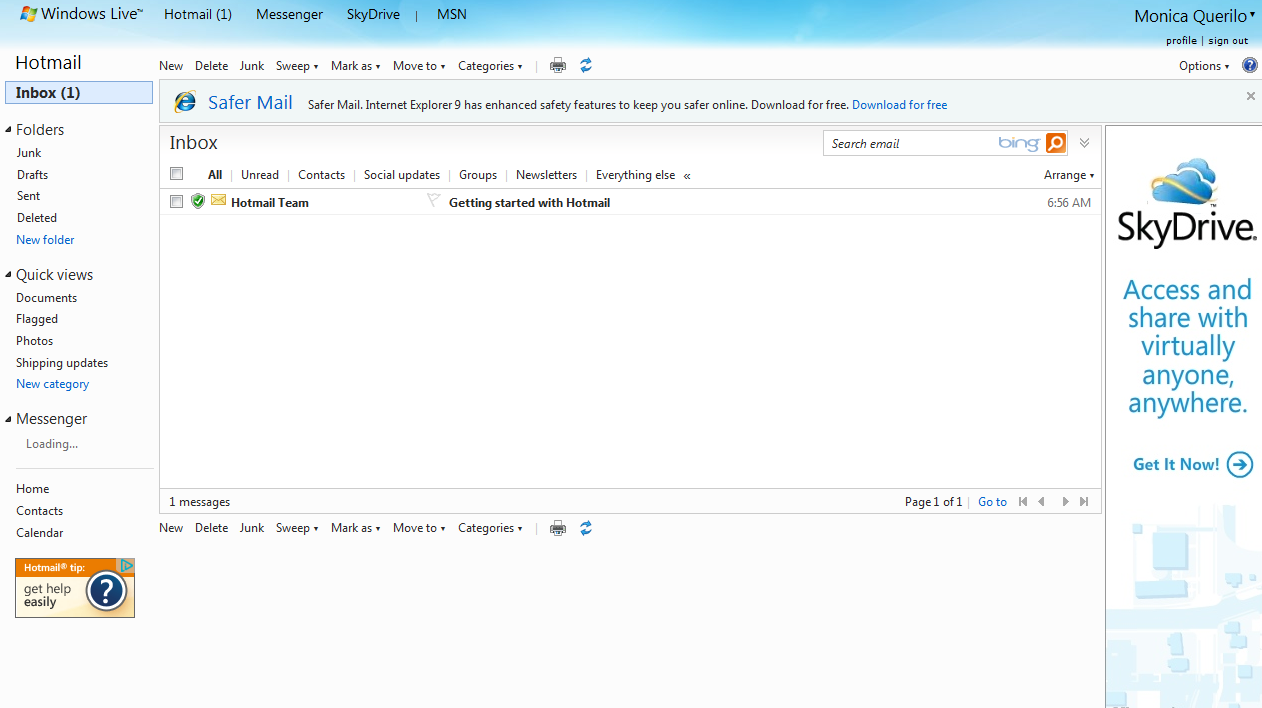
Task: Open MSN in the header
Action: pyautogui.click(x=452, y=14)
